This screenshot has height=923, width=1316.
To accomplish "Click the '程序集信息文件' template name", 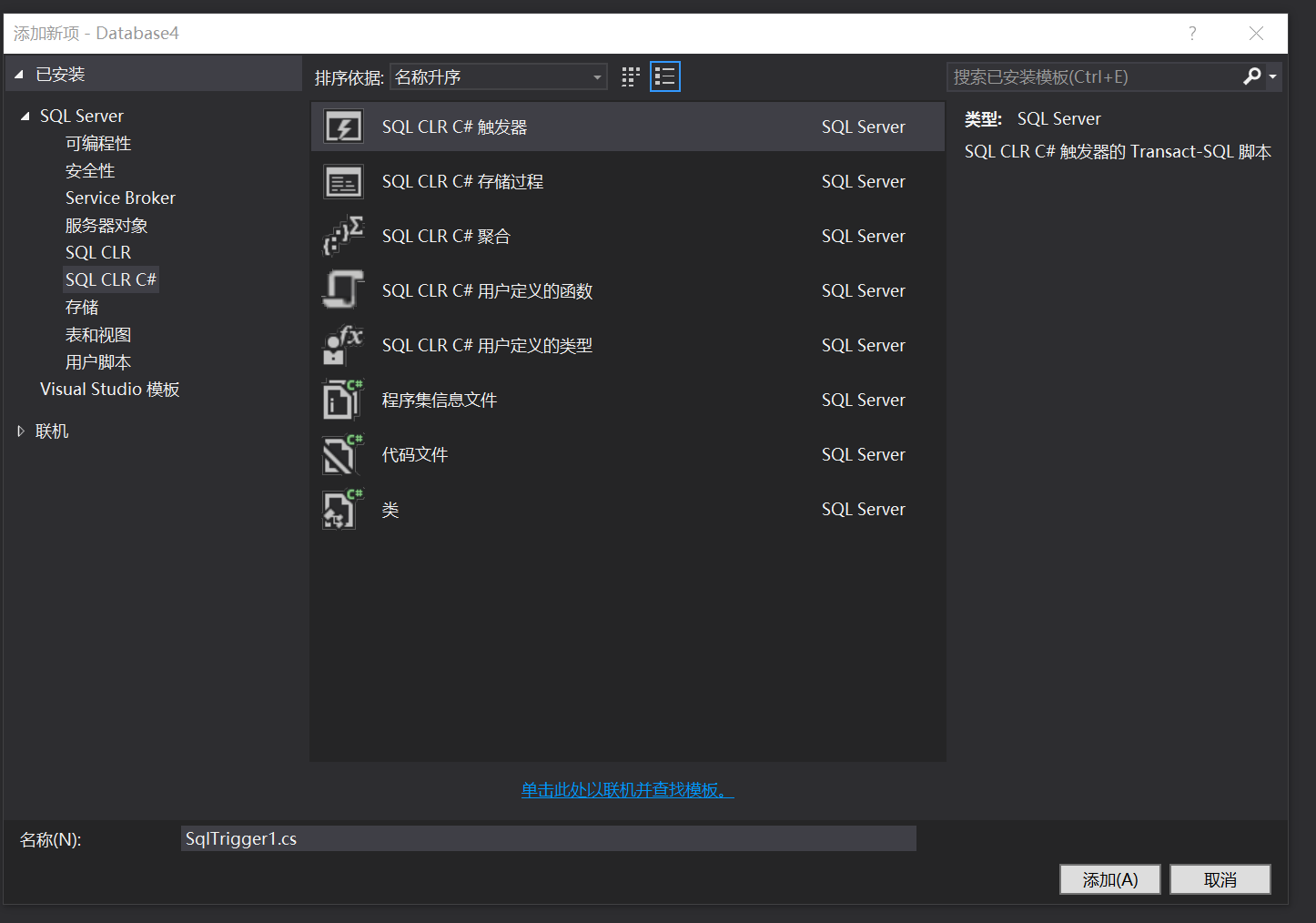I will [440, 401].
